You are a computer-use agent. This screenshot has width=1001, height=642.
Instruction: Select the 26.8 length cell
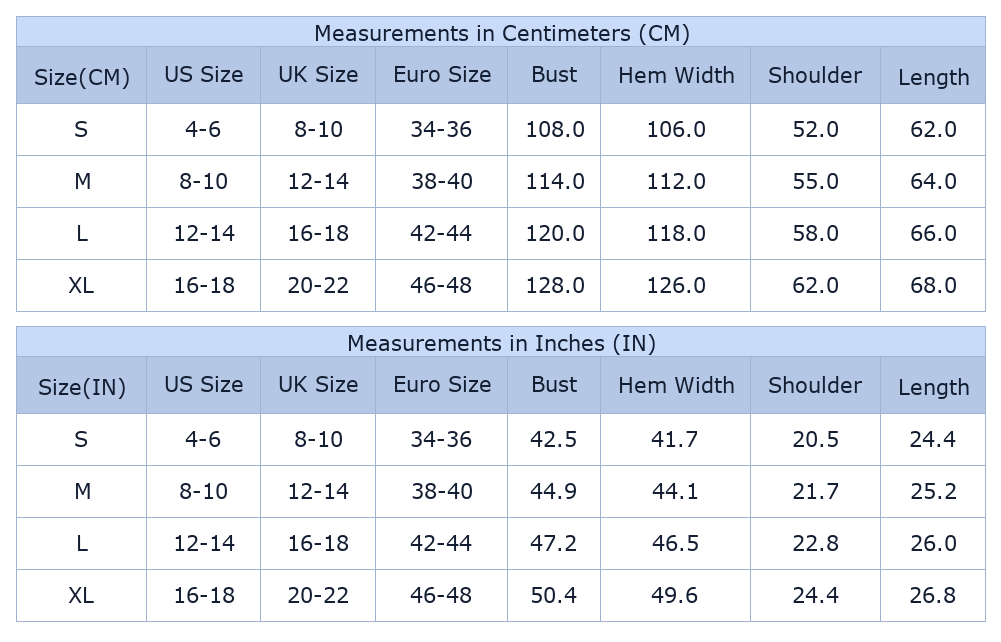933,596
